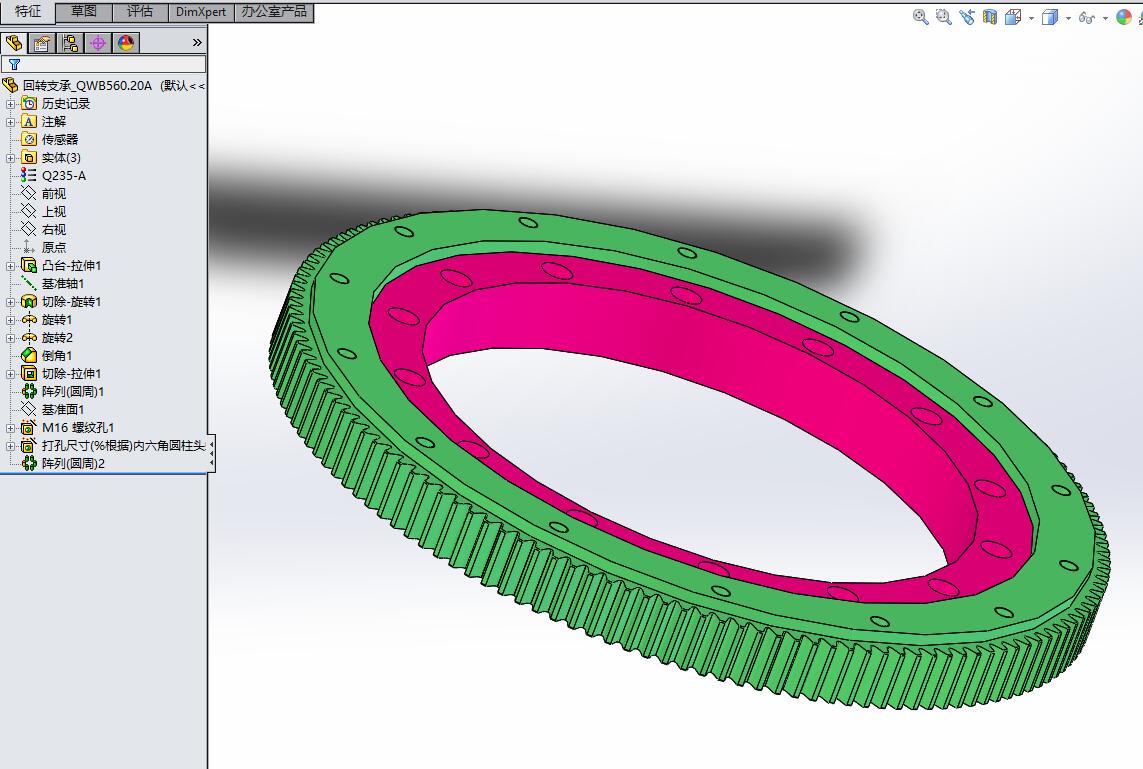Click the part icon beside 回转支承_QWB560.20A
Viewport: 1143px width, 769px height.
10,85
